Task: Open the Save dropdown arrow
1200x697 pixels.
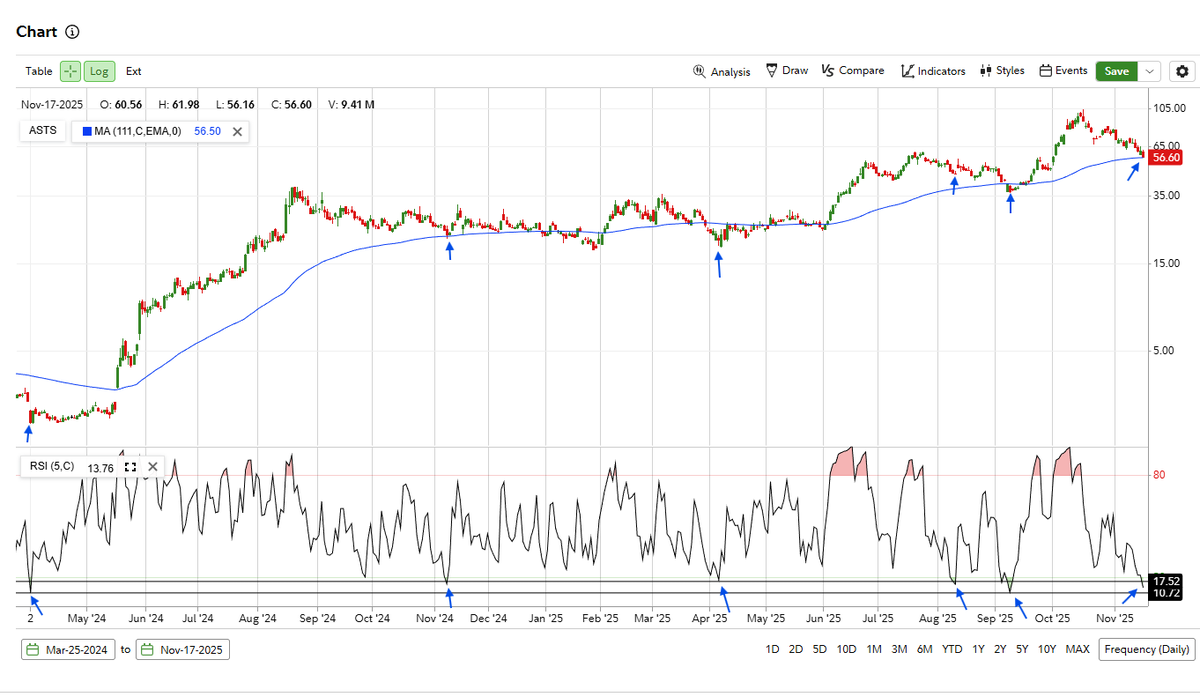Action: click(1150, 71)
